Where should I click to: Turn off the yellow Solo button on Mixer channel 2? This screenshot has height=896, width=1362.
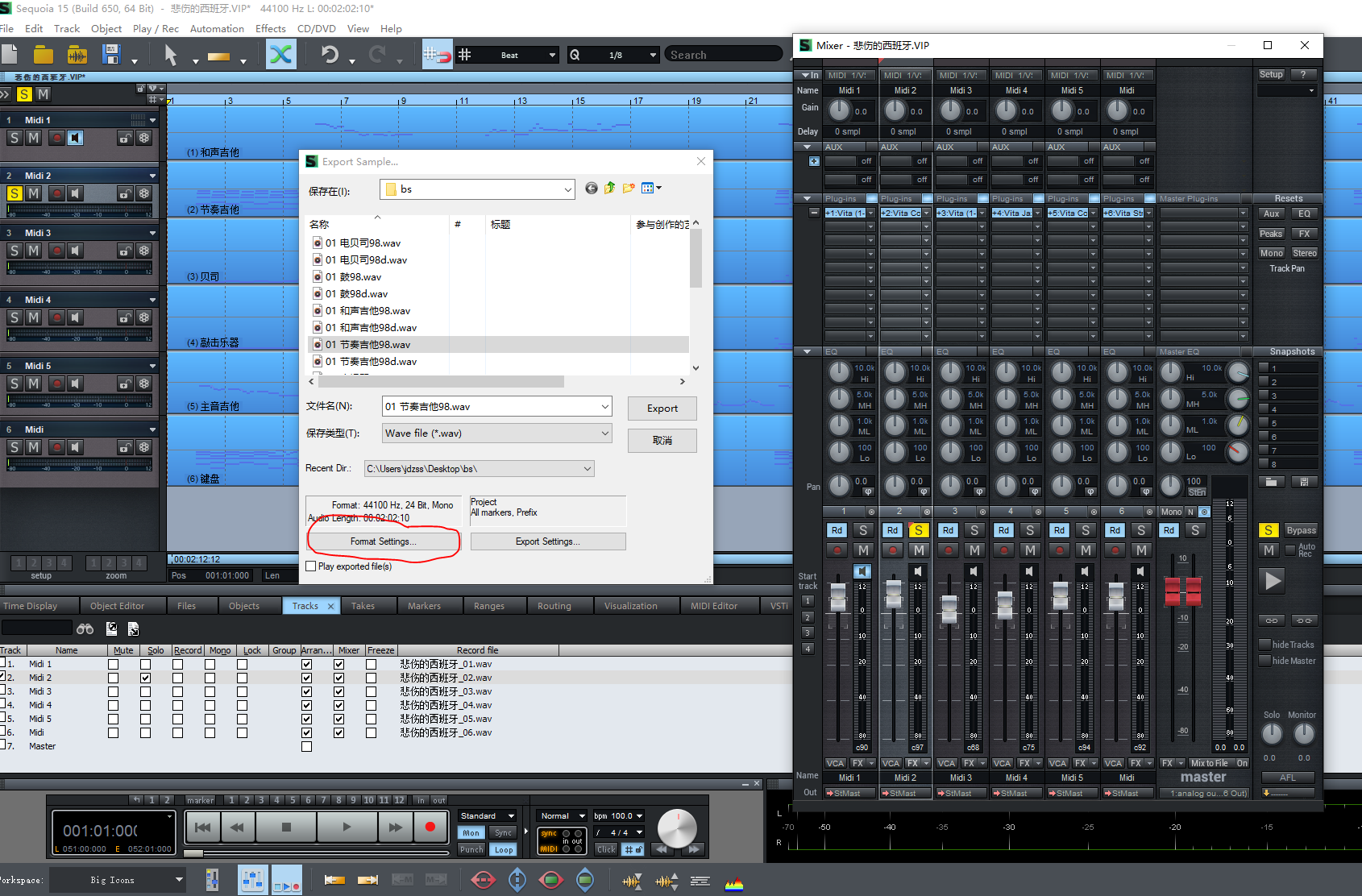(919, 530)
